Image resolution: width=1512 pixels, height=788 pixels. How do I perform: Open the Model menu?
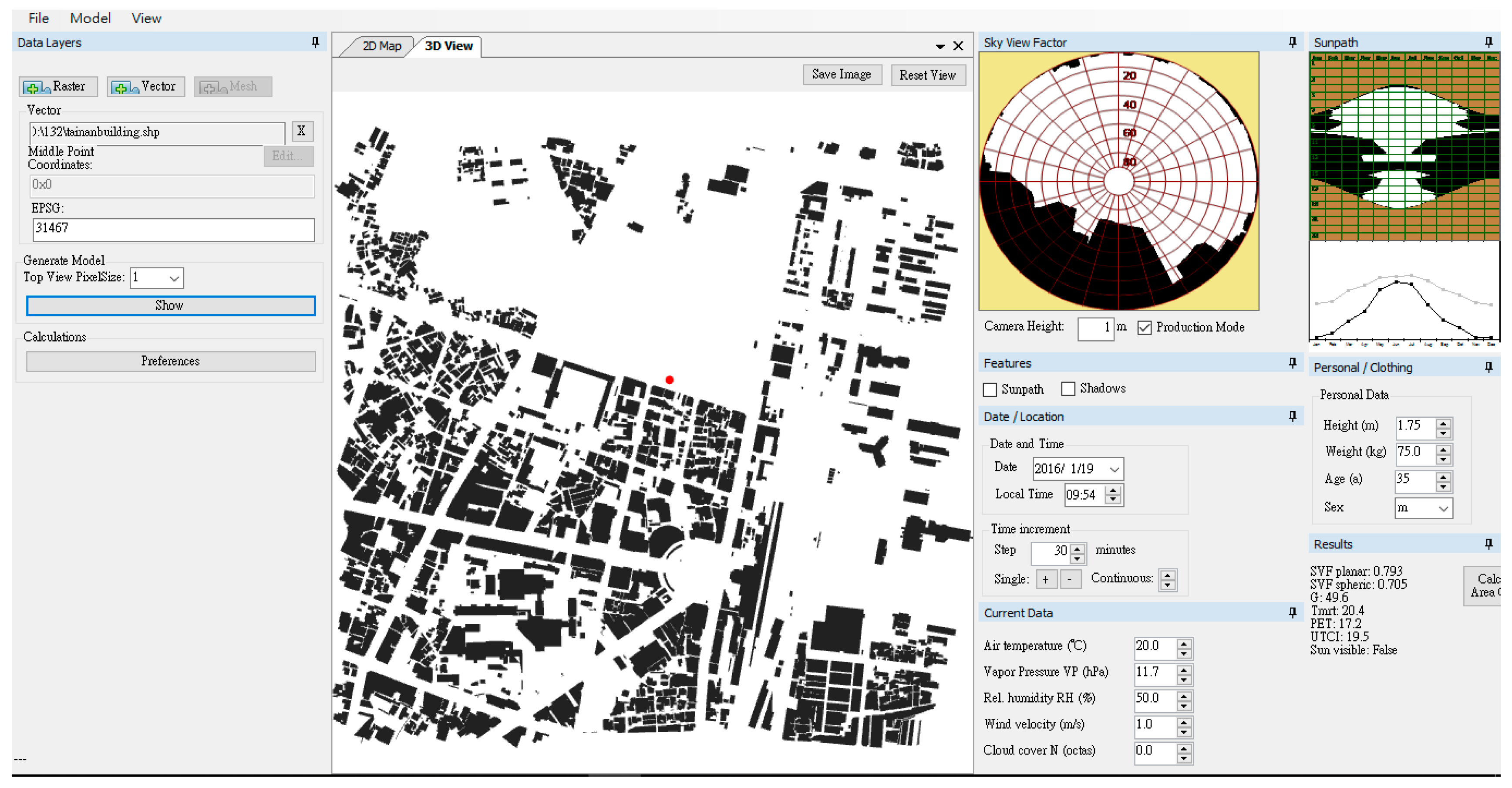pyautogui.click(x=90, y=18)
